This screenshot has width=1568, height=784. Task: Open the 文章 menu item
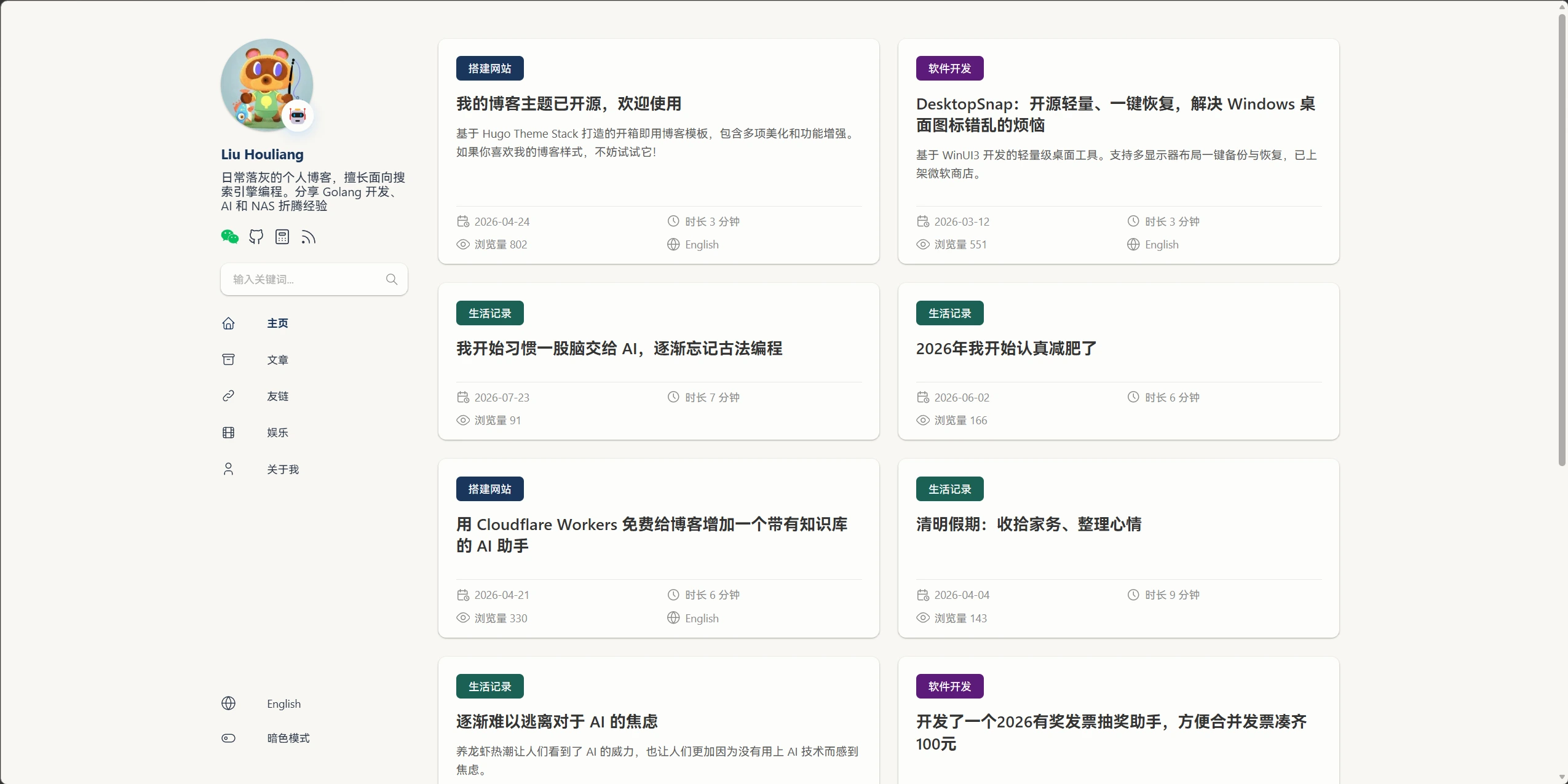point(277,360)
